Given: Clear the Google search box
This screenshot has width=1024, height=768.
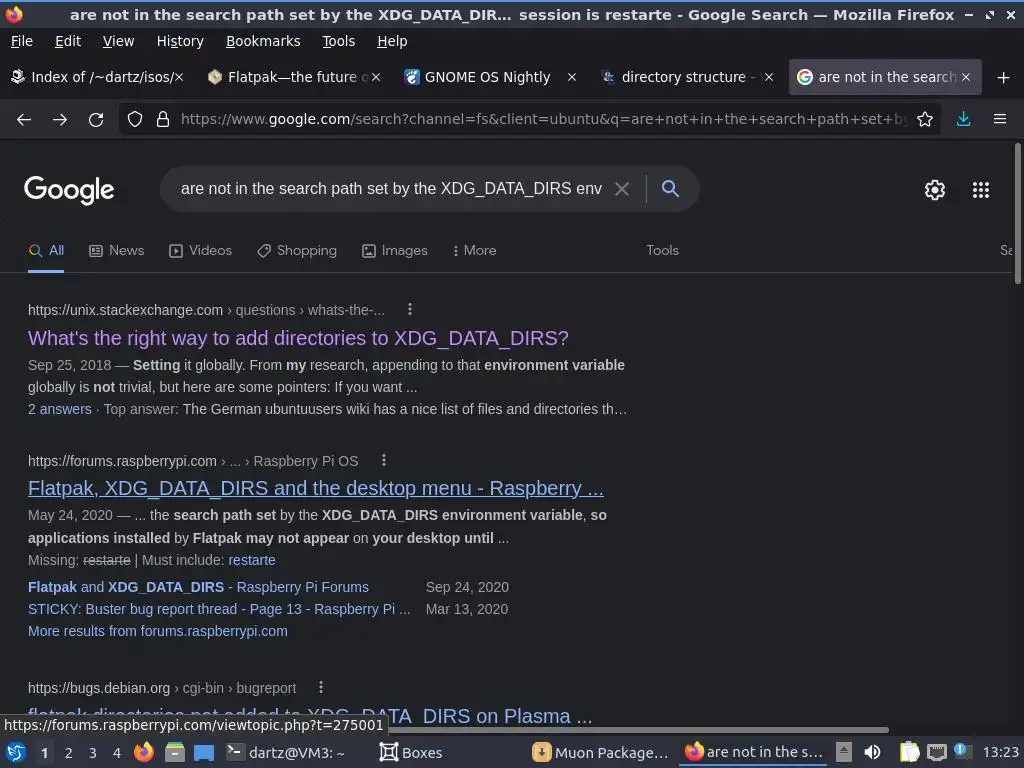Looking at the screenshot, I should tap(622, 189).
